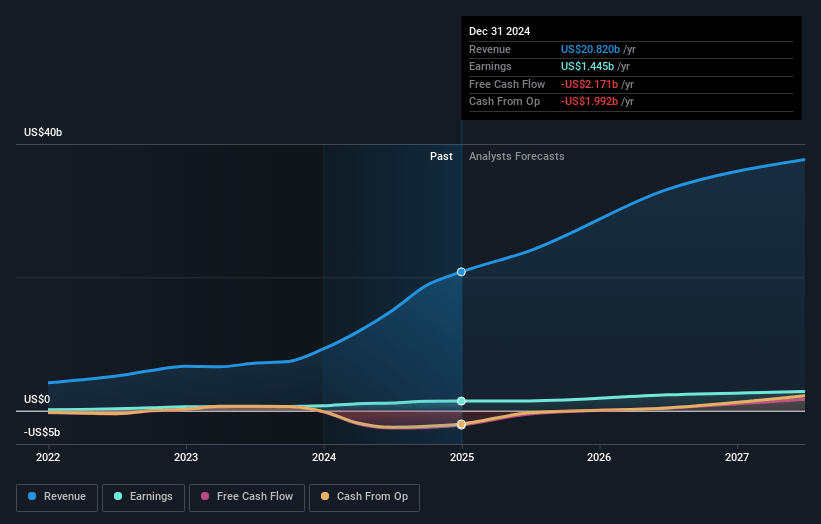Select the Cash From Op data point at 2025

point(461,425)
